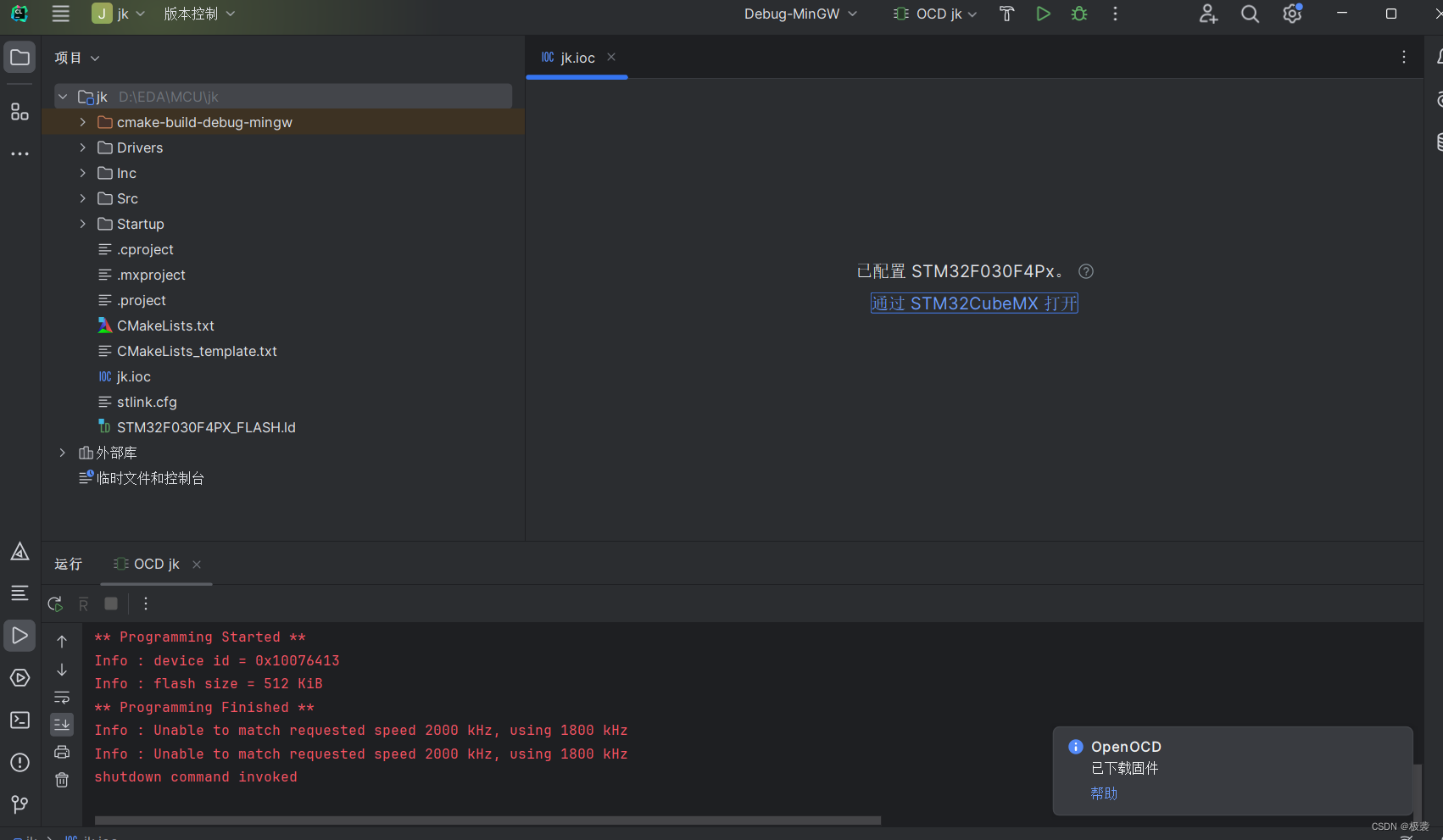Expand the Inc folder
Viewport: 1443px width, 840px height.
82,173
